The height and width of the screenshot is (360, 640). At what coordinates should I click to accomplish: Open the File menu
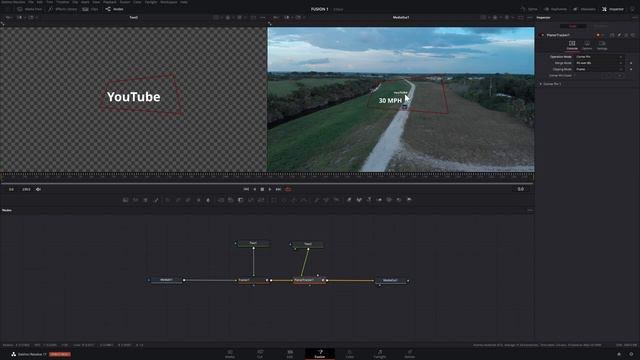[x=31, y=2]
